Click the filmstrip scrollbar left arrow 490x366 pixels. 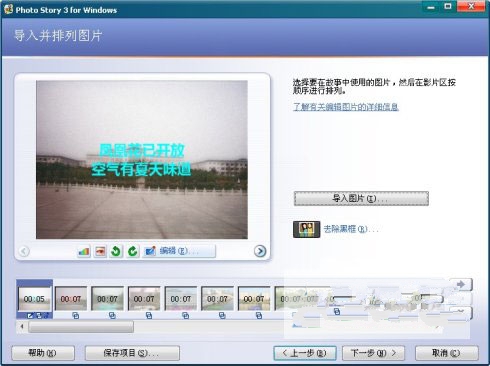tap(22, 327)
